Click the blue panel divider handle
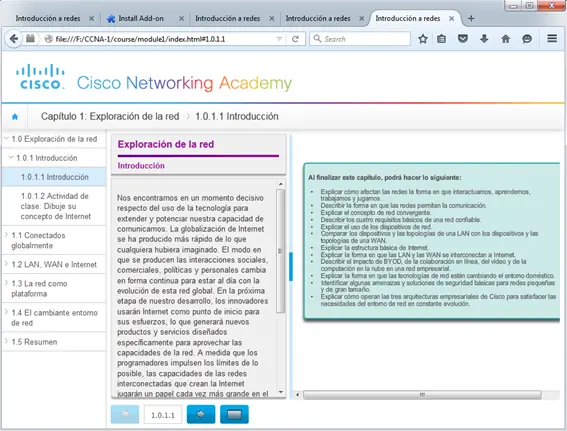 [x=291, y=267]
